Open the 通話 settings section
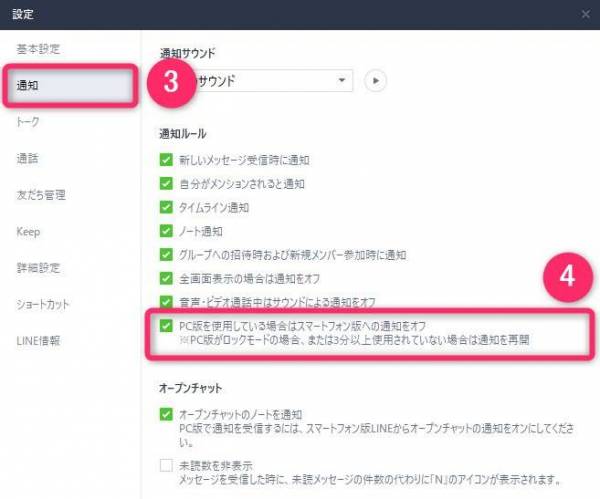600x499 pixels. tap(28, 158)
